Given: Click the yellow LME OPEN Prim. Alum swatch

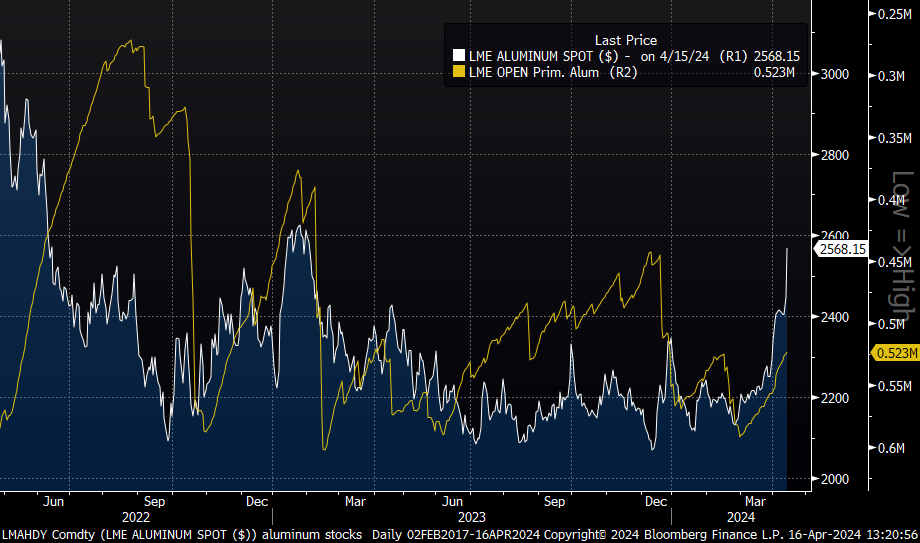Looking at the screenshot, I should click(458, 72).
